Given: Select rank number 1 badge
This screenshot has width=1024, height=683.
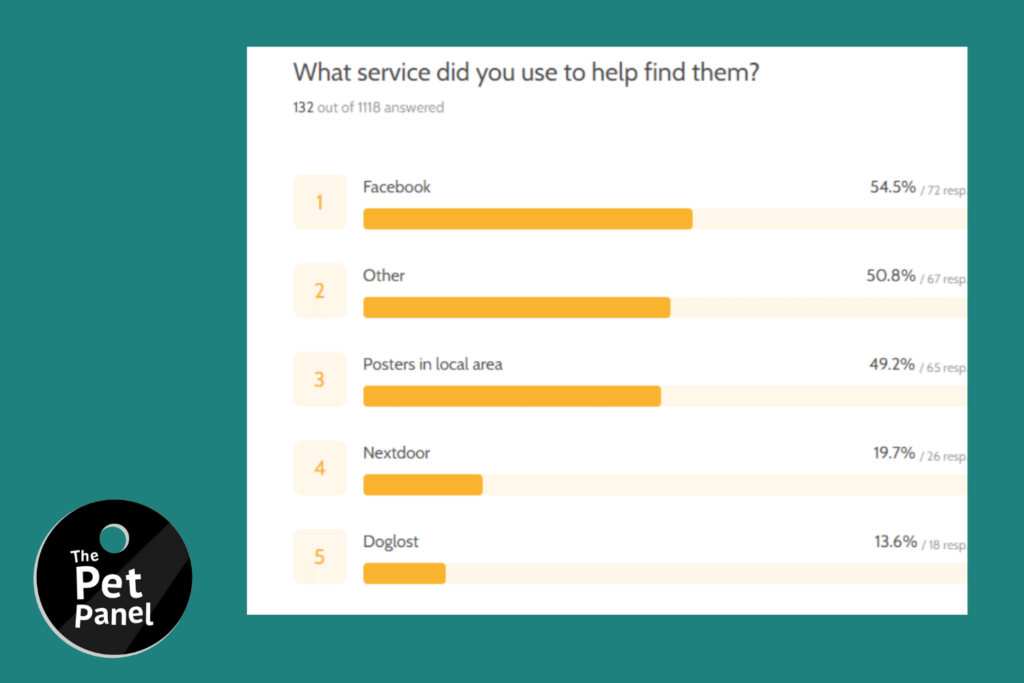Looking at the screenshot, I should pos(319,202).
